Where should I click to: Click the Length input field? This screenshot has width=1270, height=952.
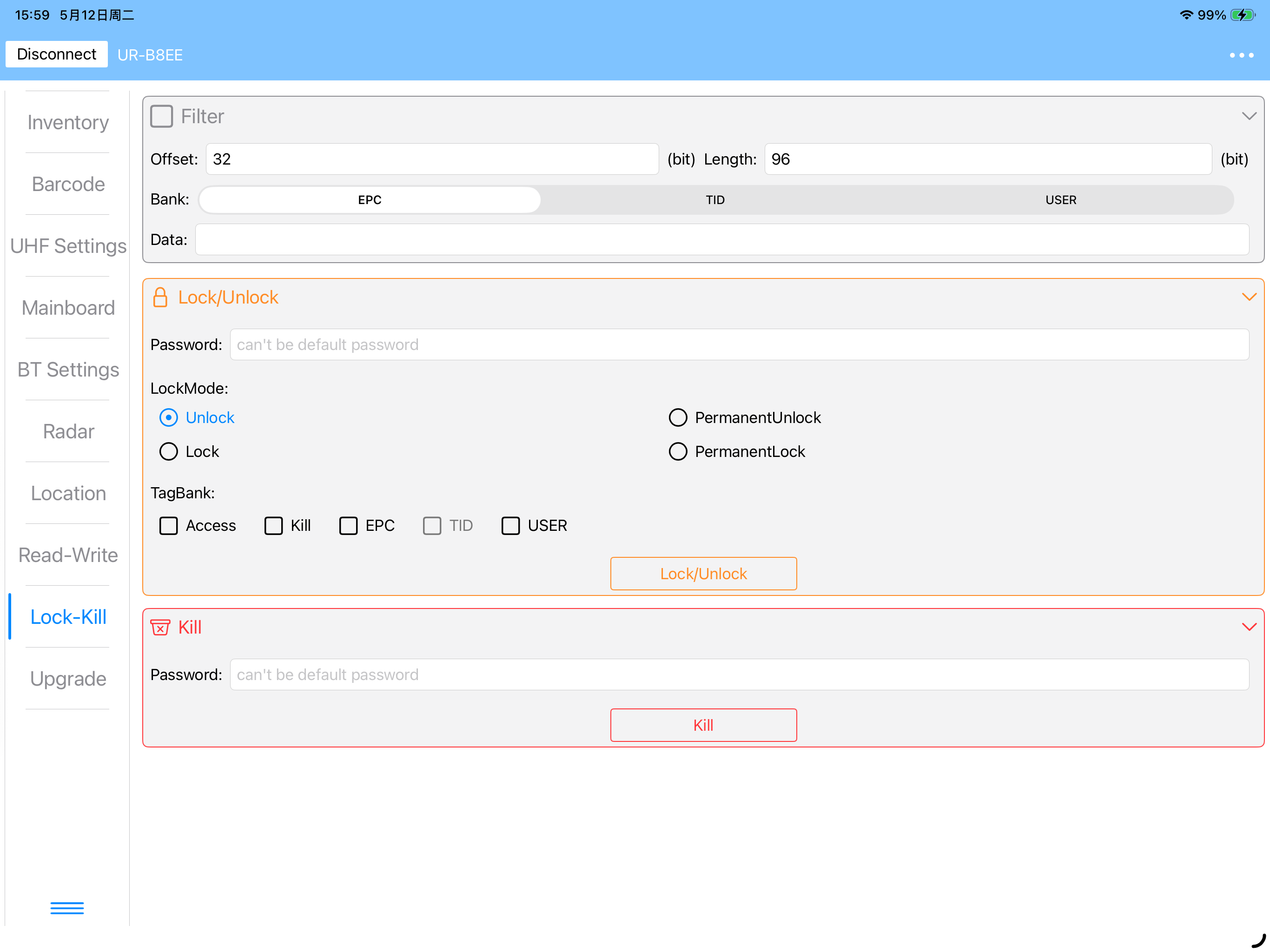(988, 159)
